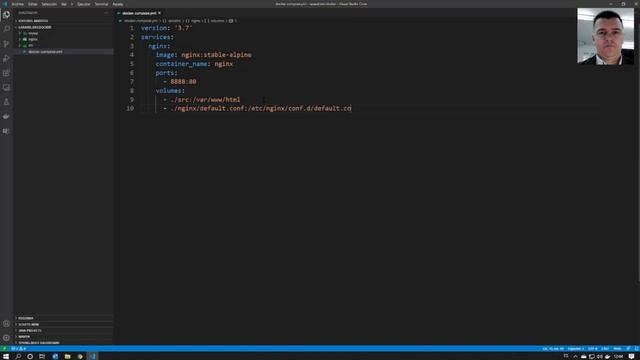This screenshot has height=360, width=640.
Task: Close the docker-compose.yml editor tab
Action: (x=160, y=13)
